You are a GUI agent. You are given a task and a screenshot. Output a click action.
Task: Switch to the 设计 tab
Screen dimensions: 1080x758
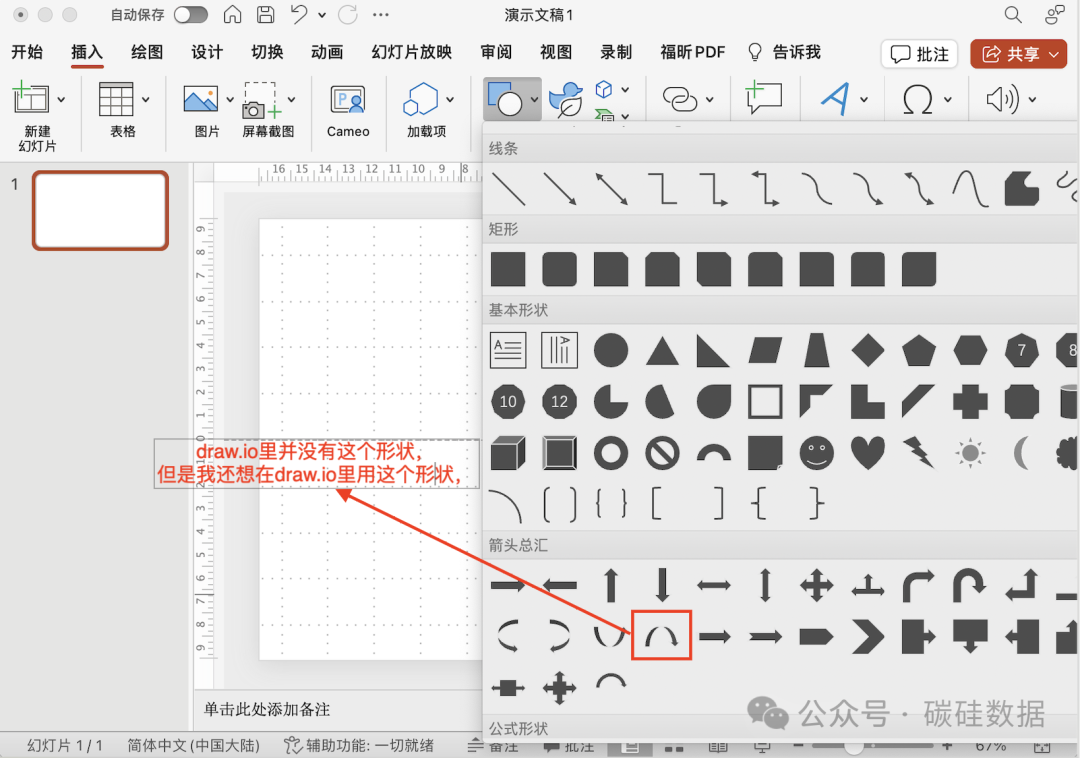click(206, 52)
